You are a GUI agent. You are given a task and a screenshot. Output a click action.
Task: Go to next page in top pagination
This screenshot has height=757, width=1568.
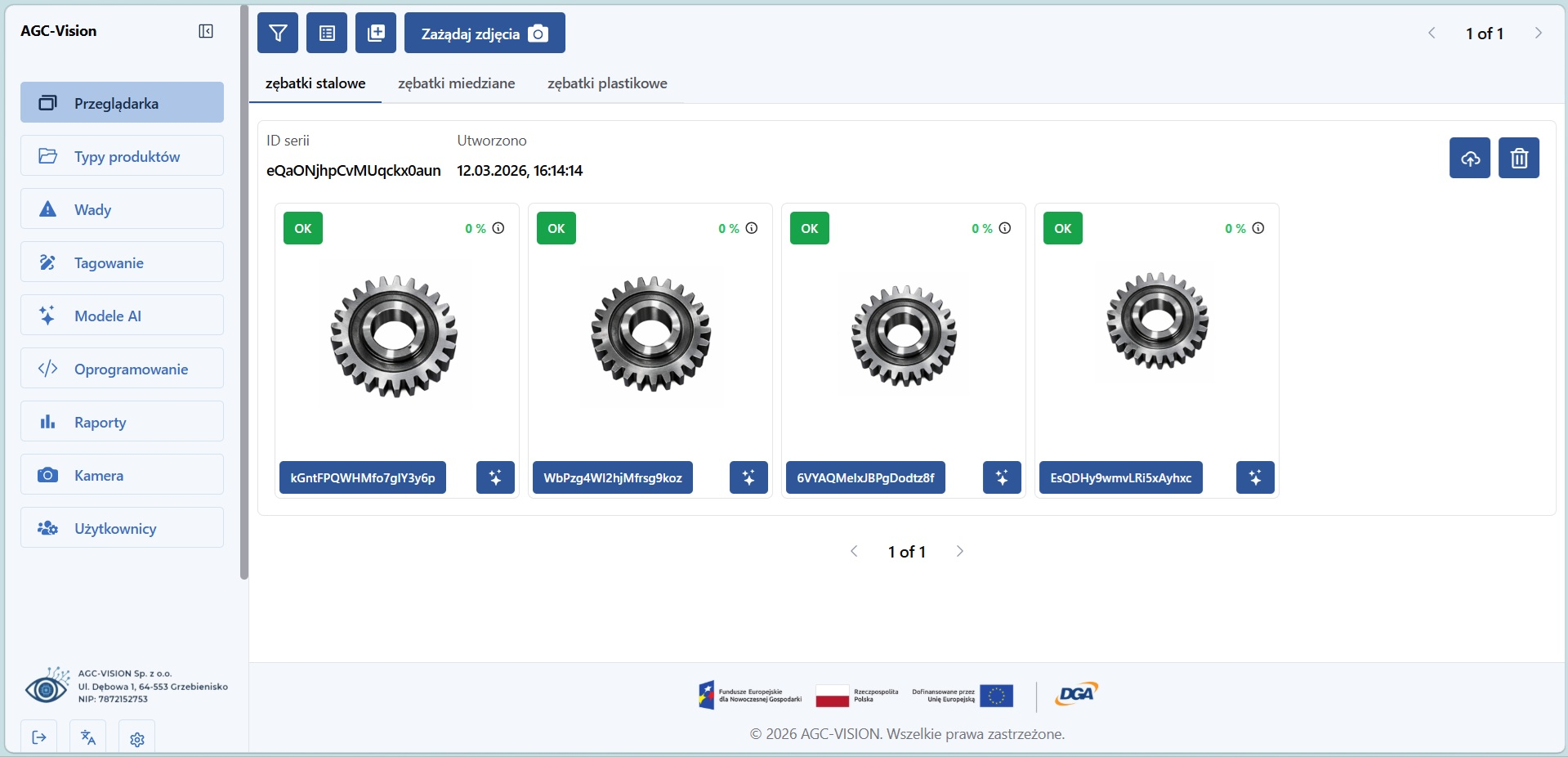(x=1538, y=33)
